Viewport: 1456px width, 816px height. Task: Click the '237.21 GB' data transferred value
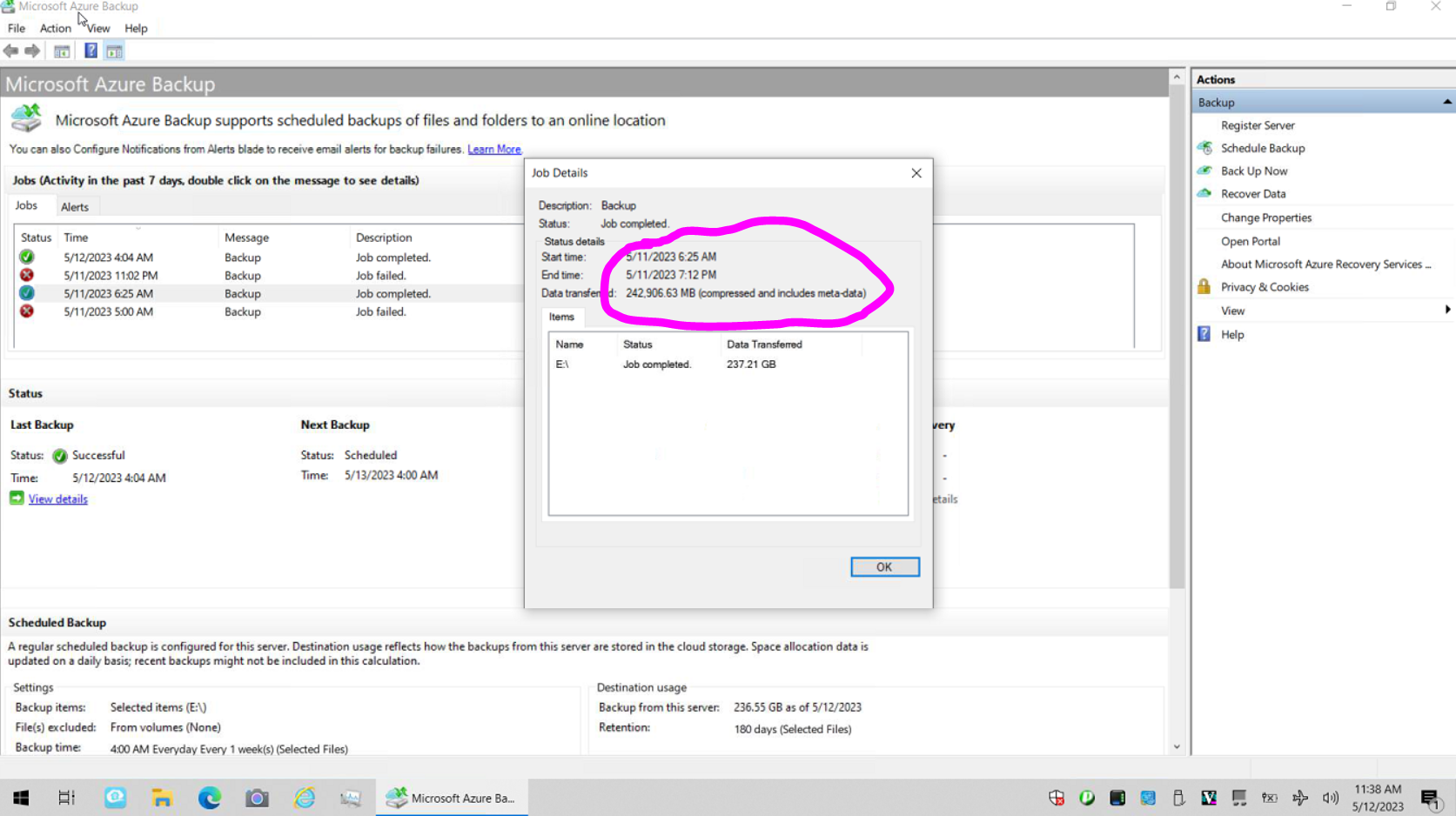[751, 365]
